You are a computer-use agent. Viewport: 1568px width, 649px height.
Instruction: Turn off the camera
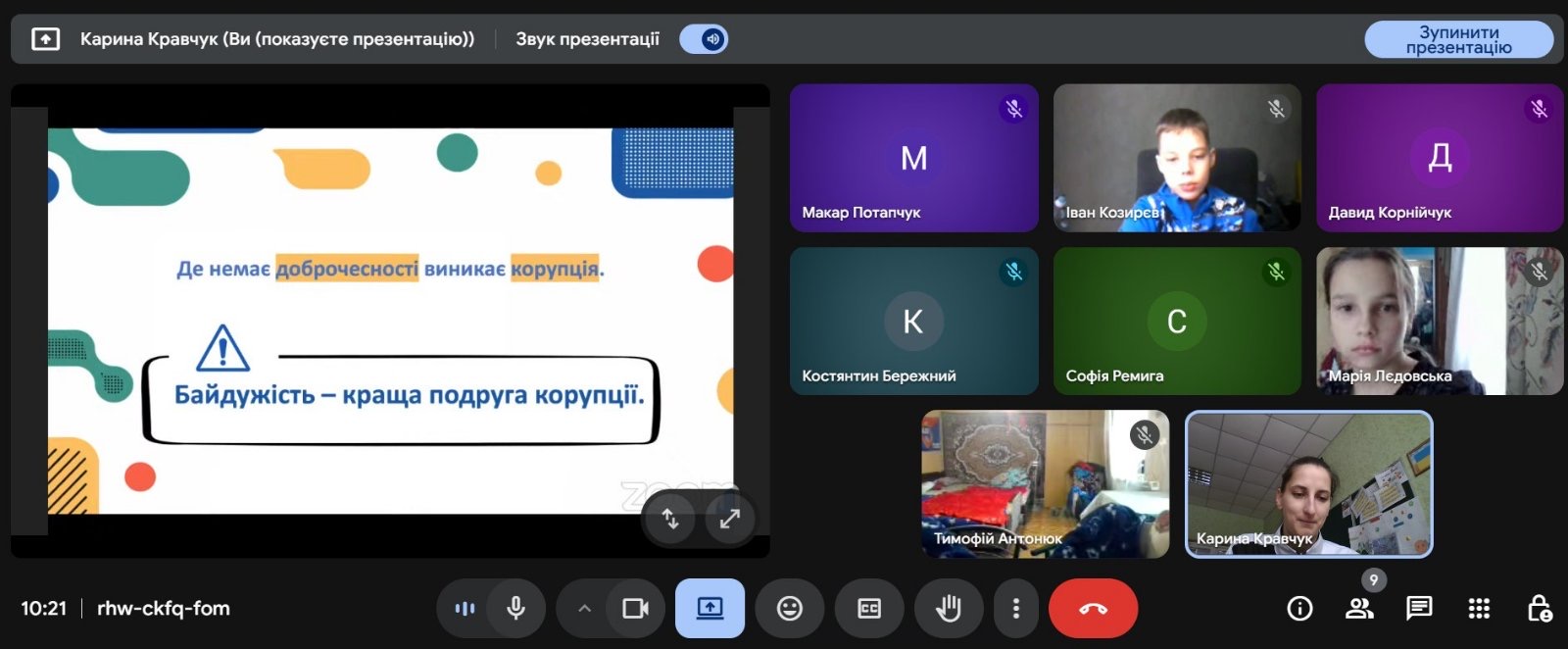click(x=636, y=609)
